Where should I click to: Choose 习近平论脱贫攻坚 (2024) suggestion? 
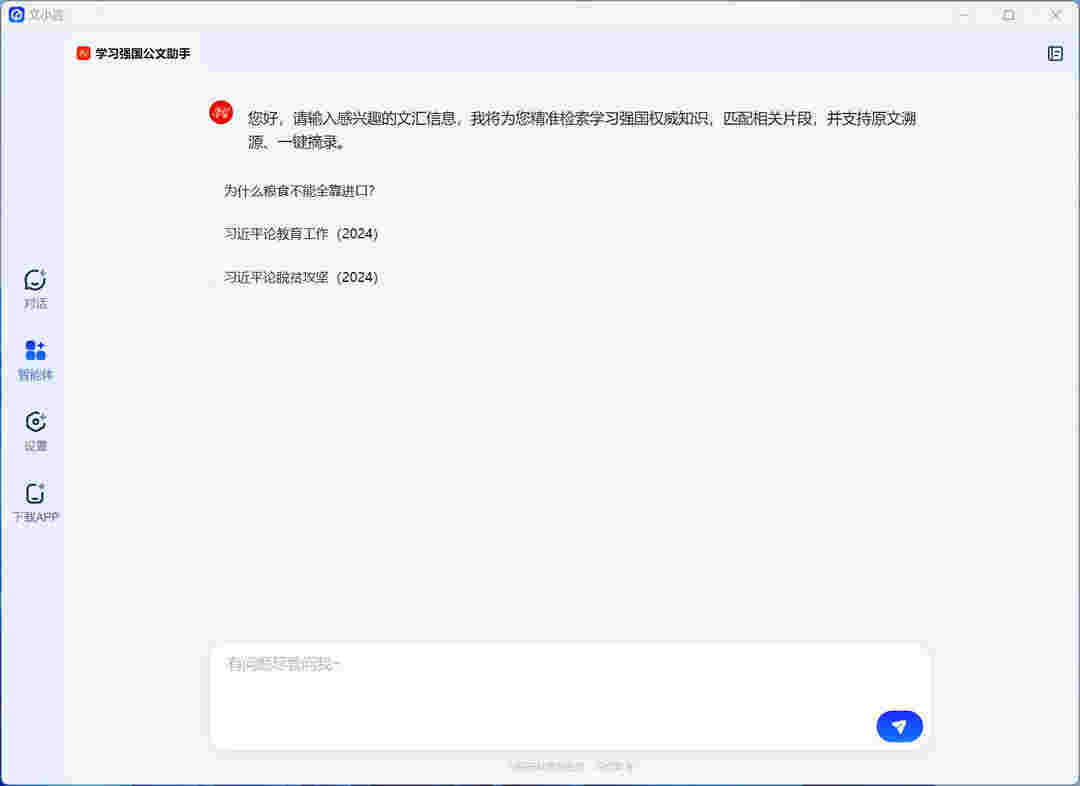coord(301,277)
